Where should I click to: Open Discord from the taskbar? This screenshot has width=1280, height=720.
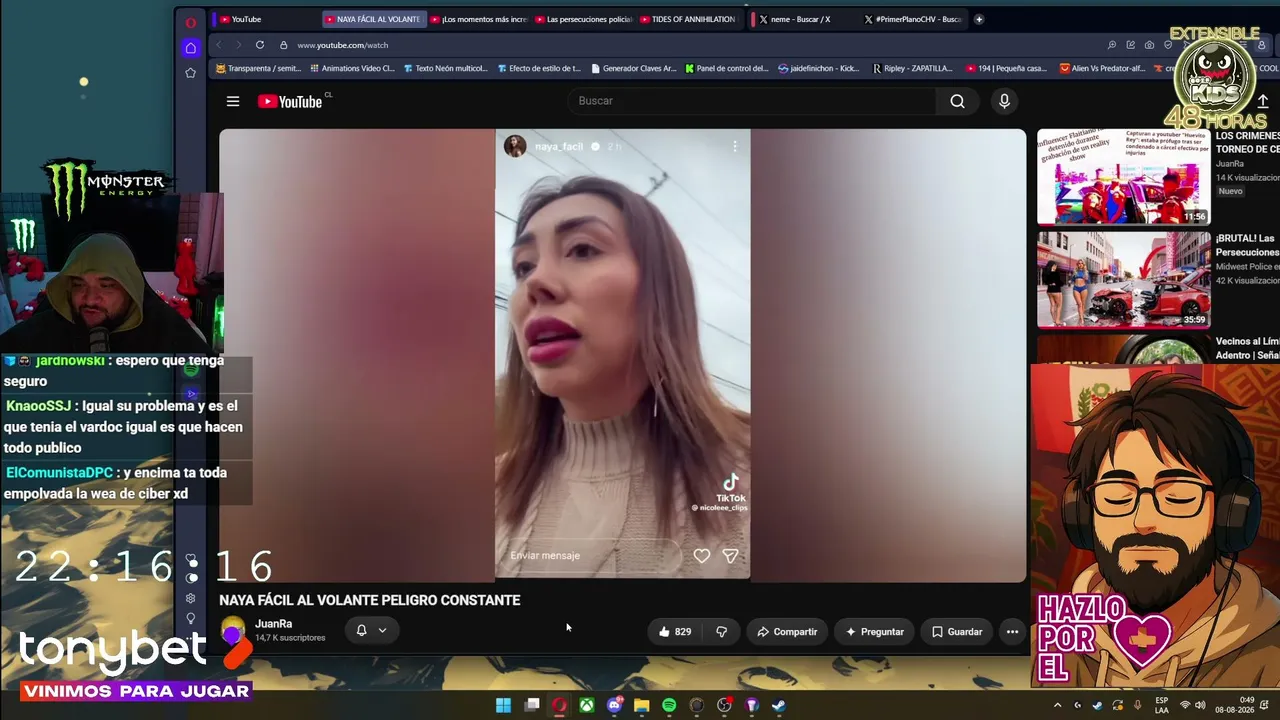click(615, 706)
